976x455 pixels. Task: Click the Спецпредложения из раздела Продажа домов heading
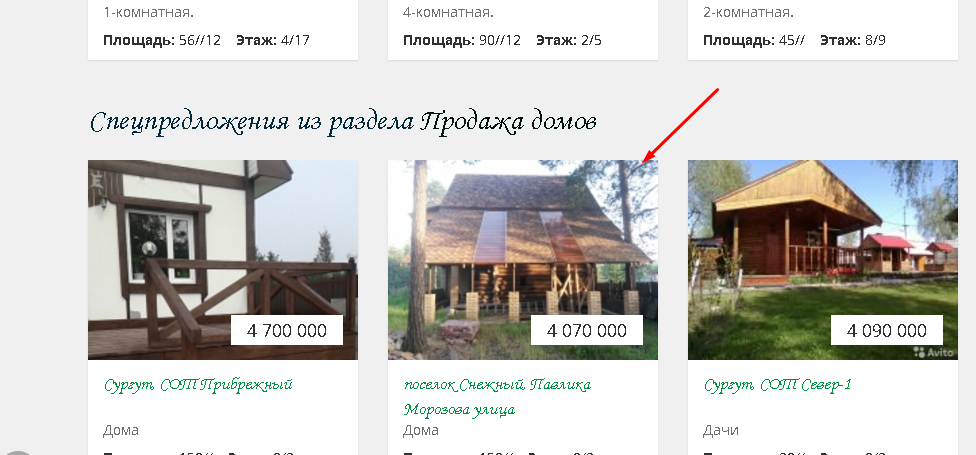(x=343, y=122)
